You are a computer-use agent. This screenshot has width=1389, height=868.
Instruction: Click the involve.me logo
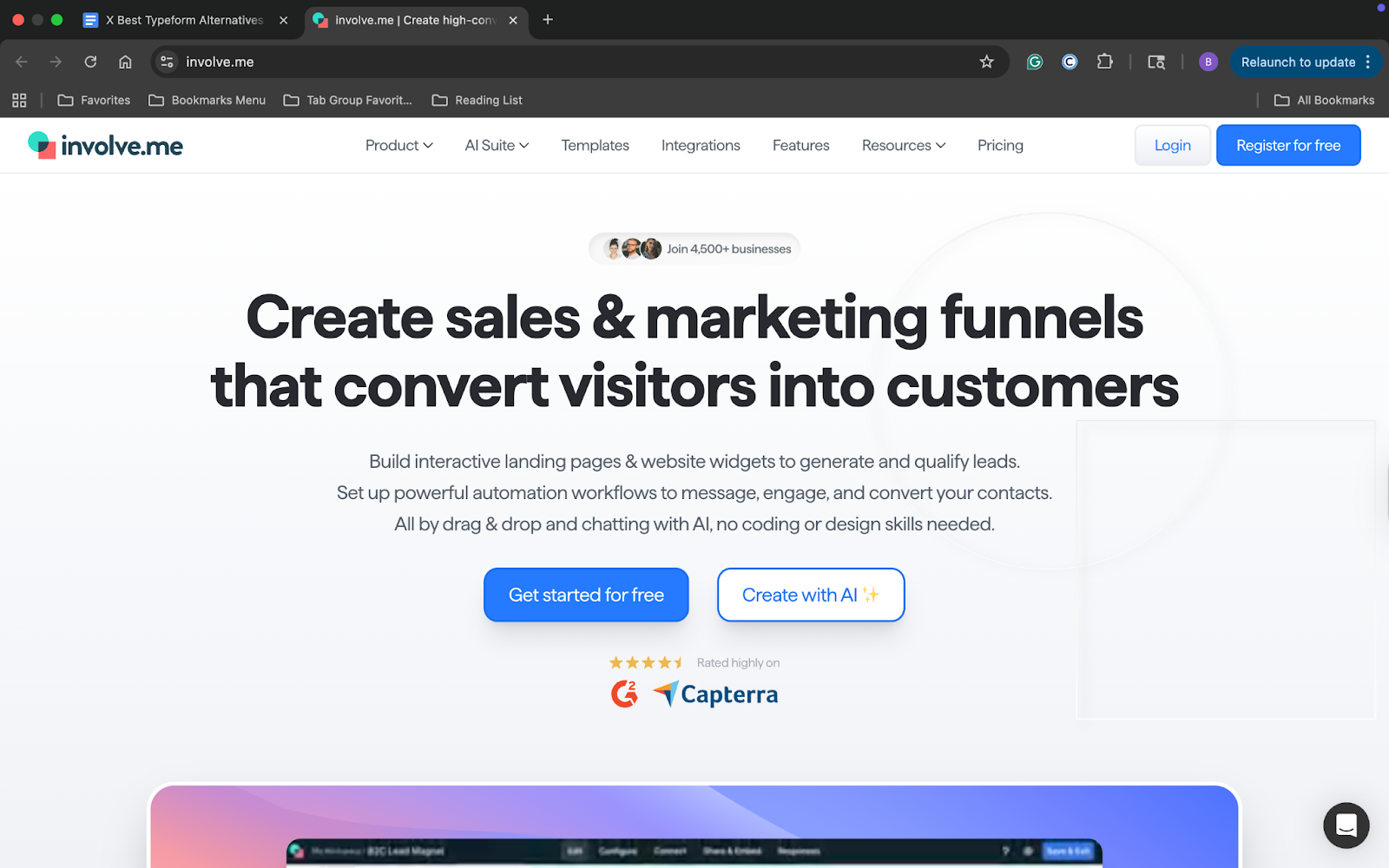[106, 145]
